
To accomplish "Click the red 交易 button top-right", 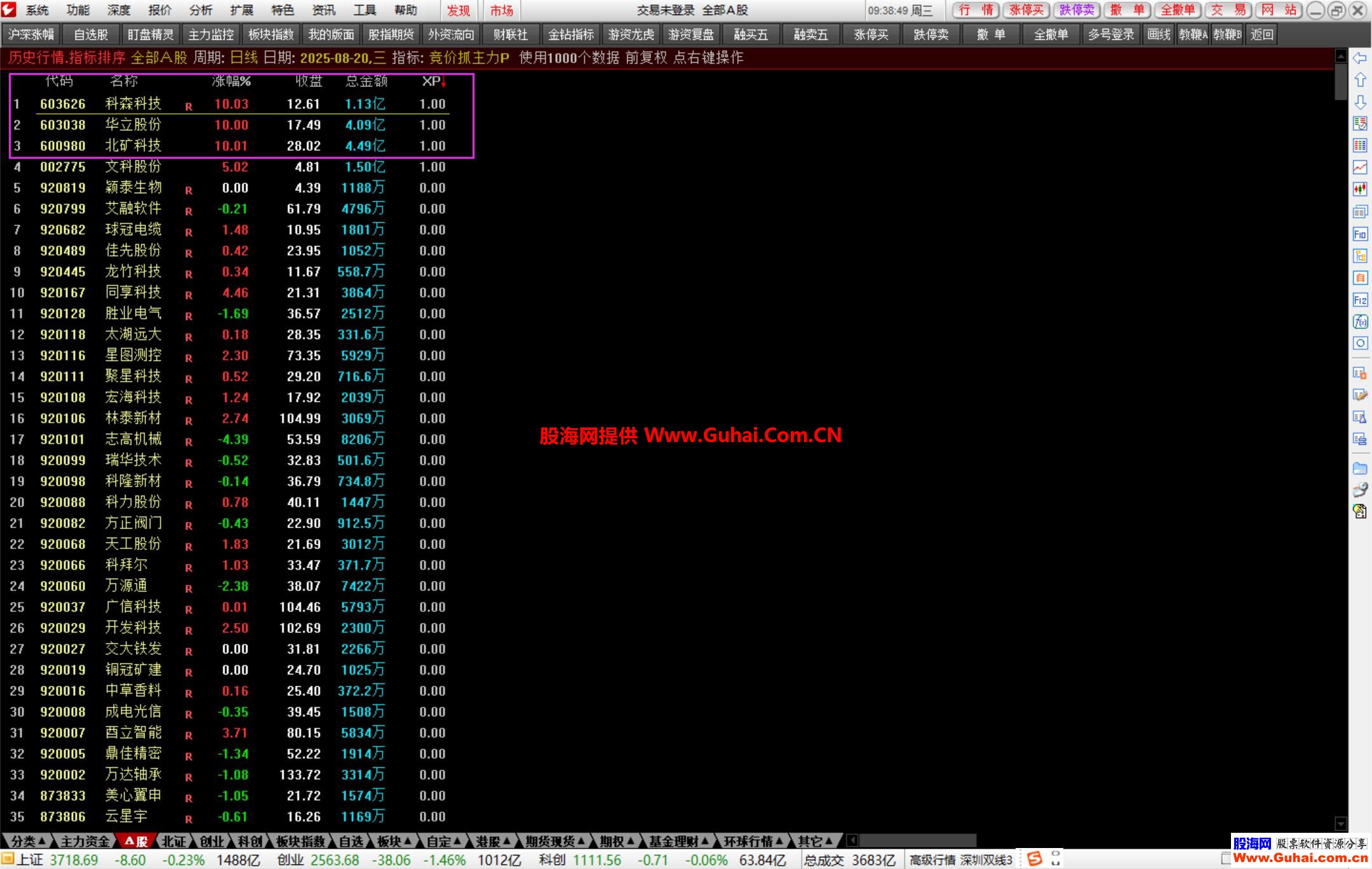I will click(1228, 10).
